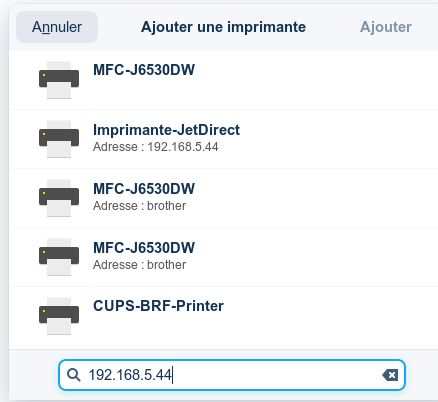Click the magnifying glass search icon
438x402 pixels.
point(73,375)
